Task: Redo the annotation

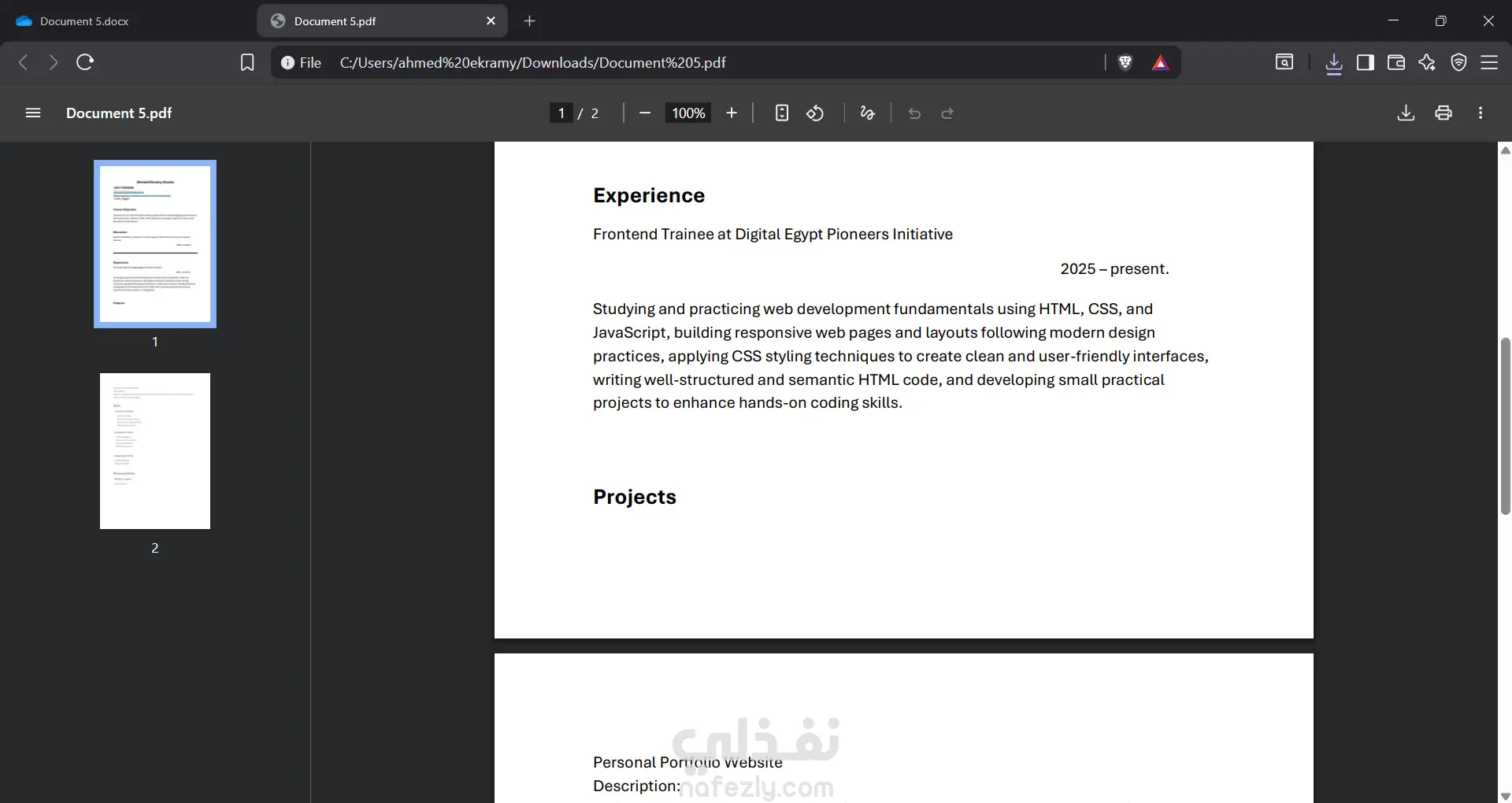Action: [x=947, y=113]
